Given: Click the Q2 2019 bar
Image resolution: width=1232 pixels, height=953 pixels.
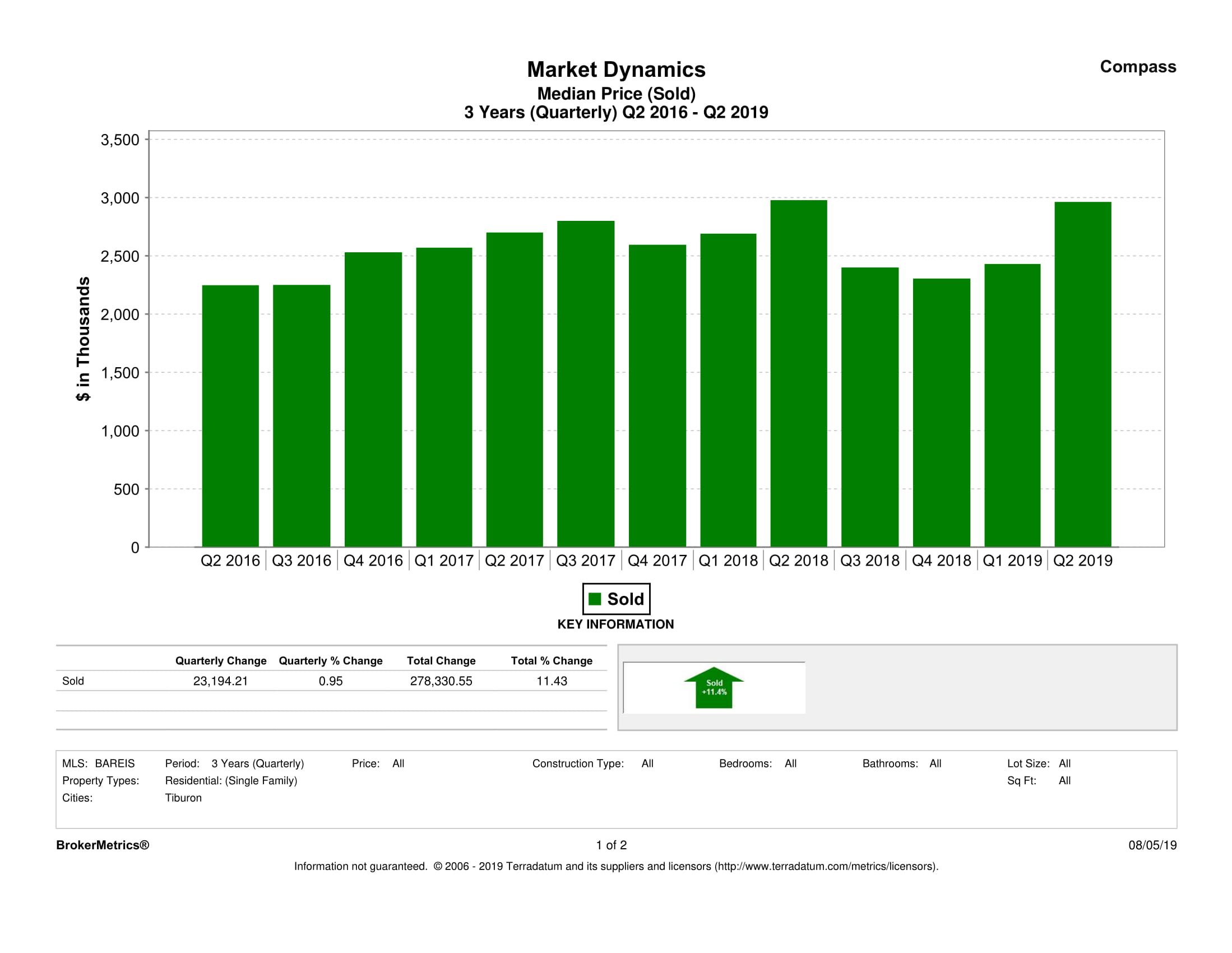Looking at the screenshot, I should pyautogui.click(x=1082, y=374).
